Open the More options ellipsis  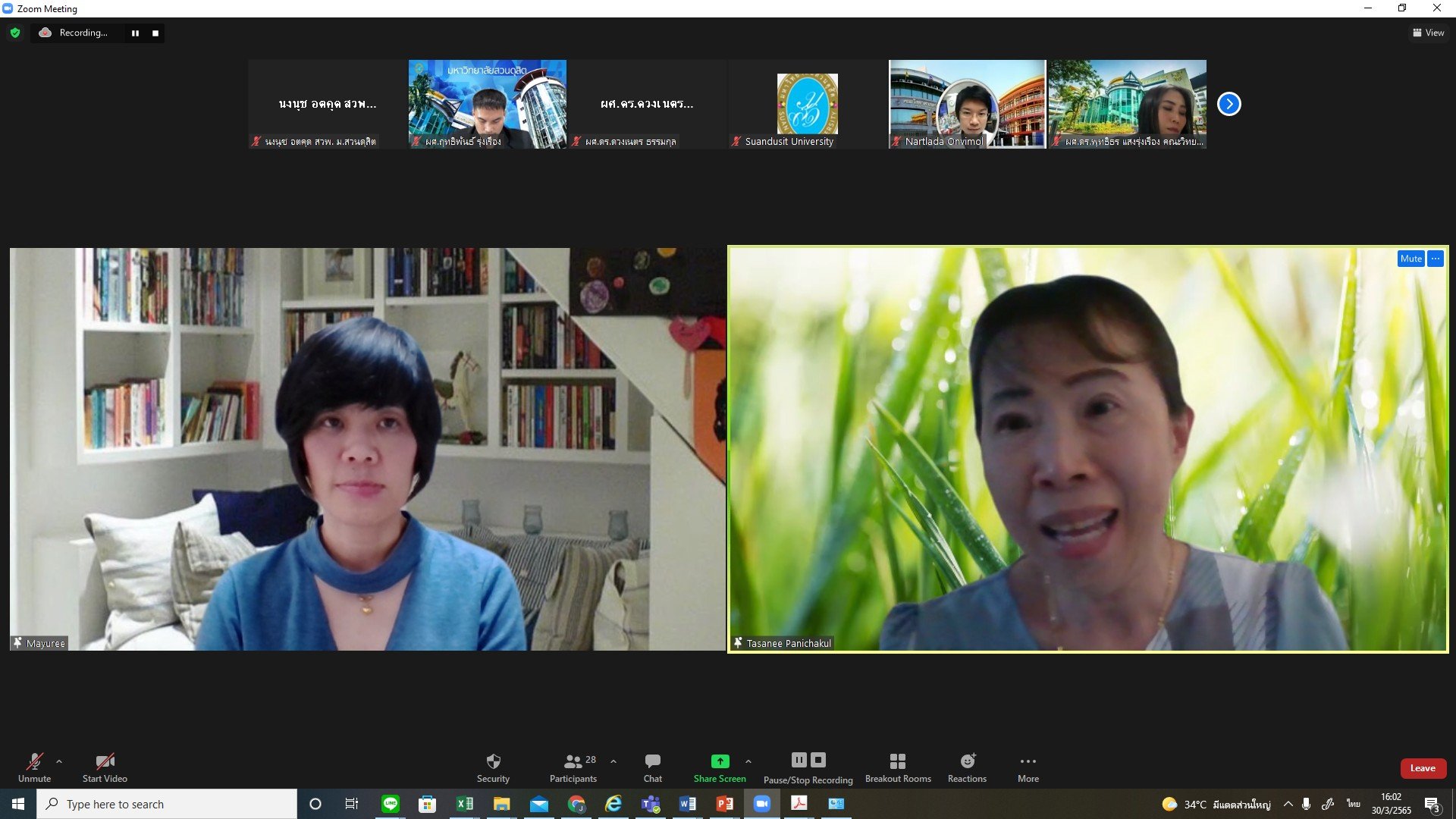click(x=1028, y=761)
